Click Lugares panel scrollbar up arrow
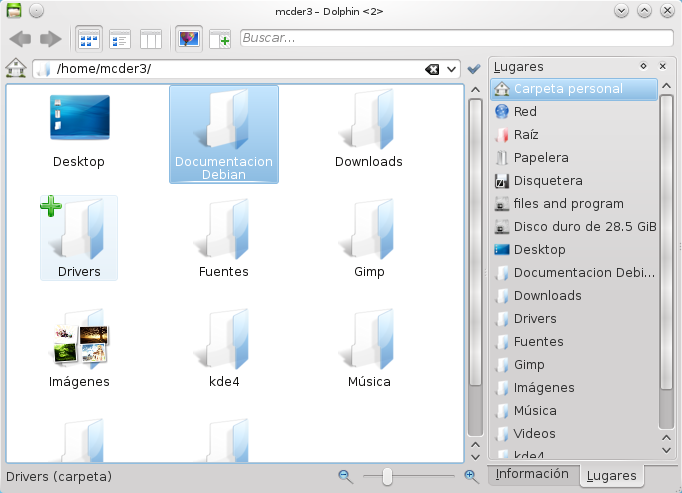This screenshot has height=493, width=682. [x=666, y=86]
